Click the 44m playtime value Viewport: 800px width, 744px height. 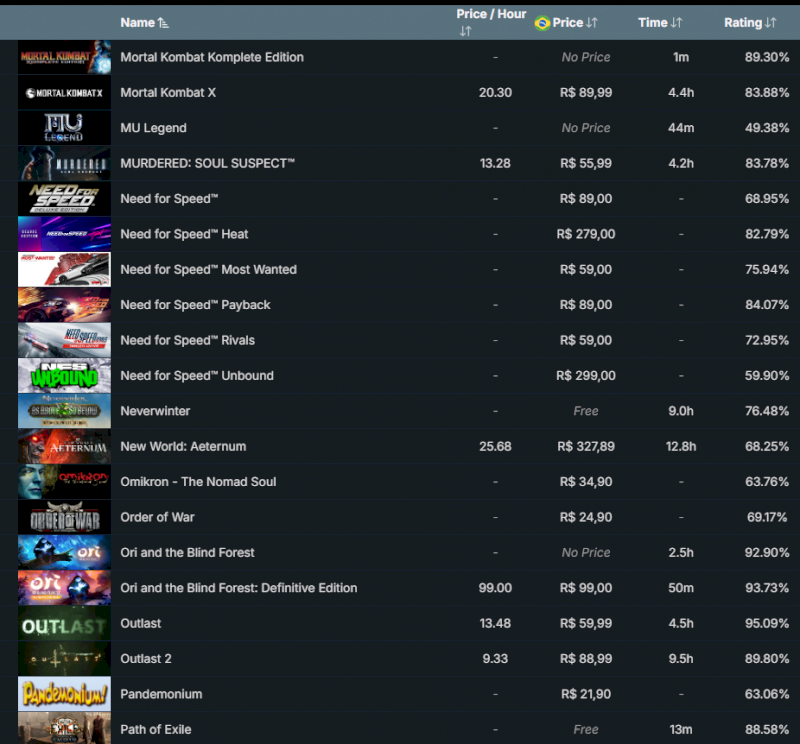coord(681,128)
